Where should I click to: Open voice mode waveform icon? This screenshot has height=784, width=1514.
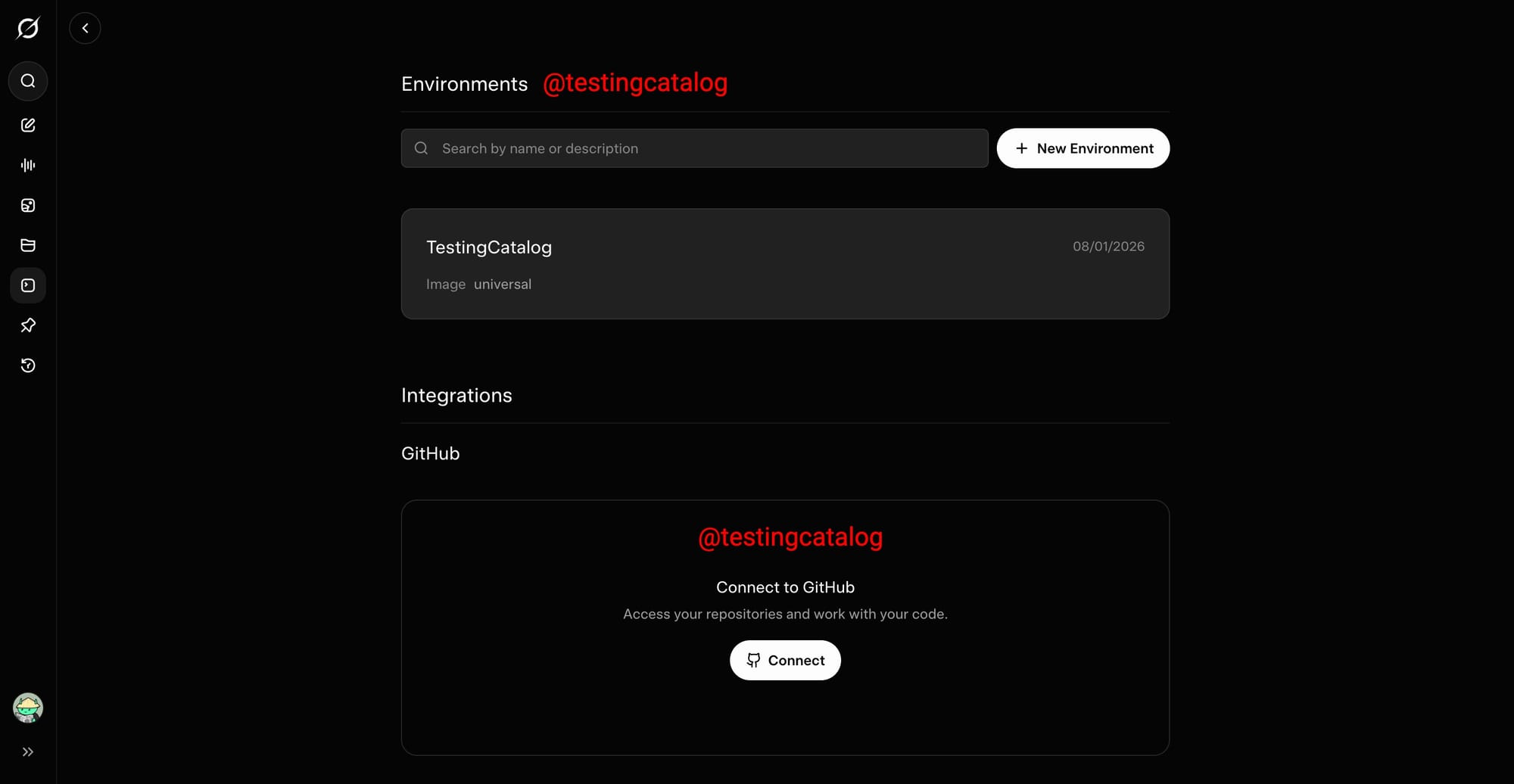tap(28, 165)
